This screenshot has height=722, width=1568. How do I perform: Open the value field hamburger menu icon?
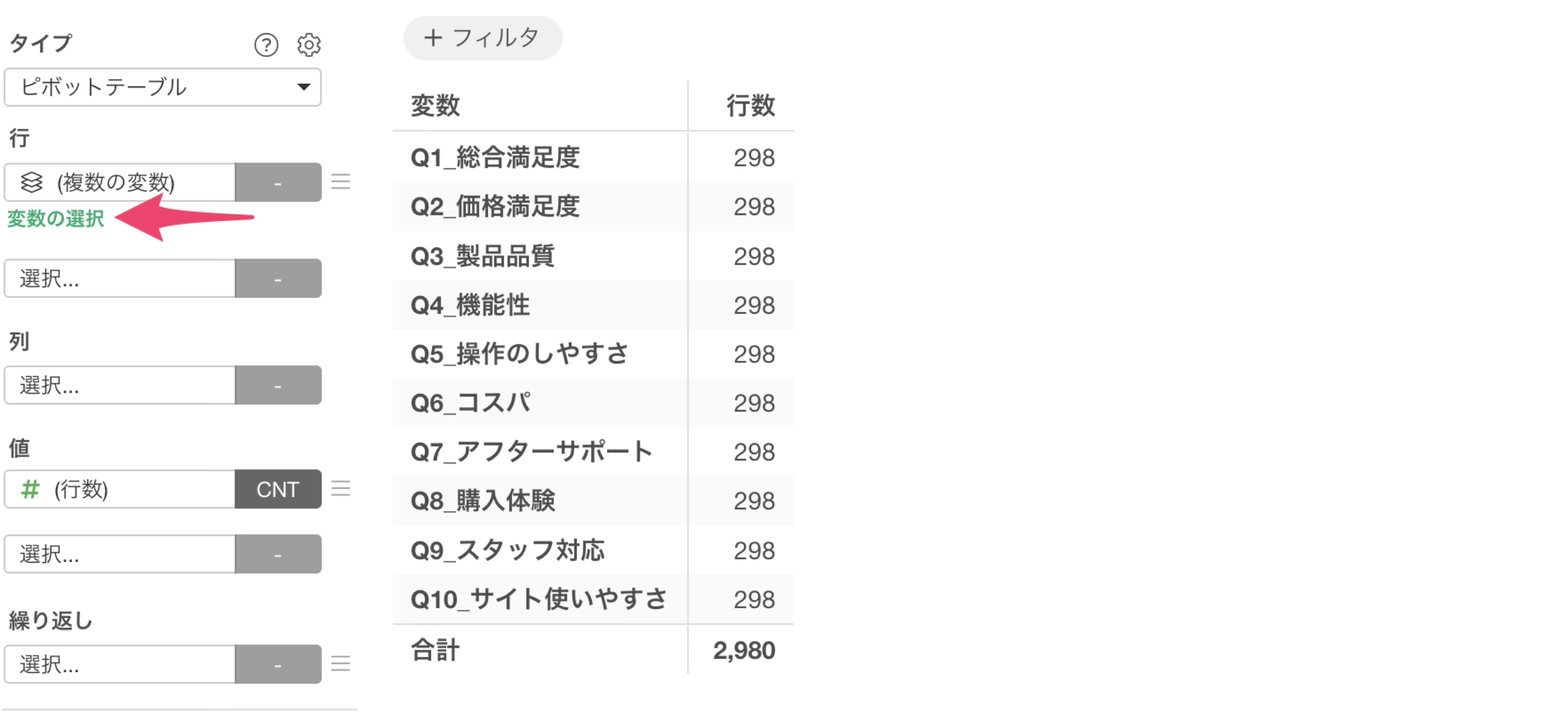(341, 488)
